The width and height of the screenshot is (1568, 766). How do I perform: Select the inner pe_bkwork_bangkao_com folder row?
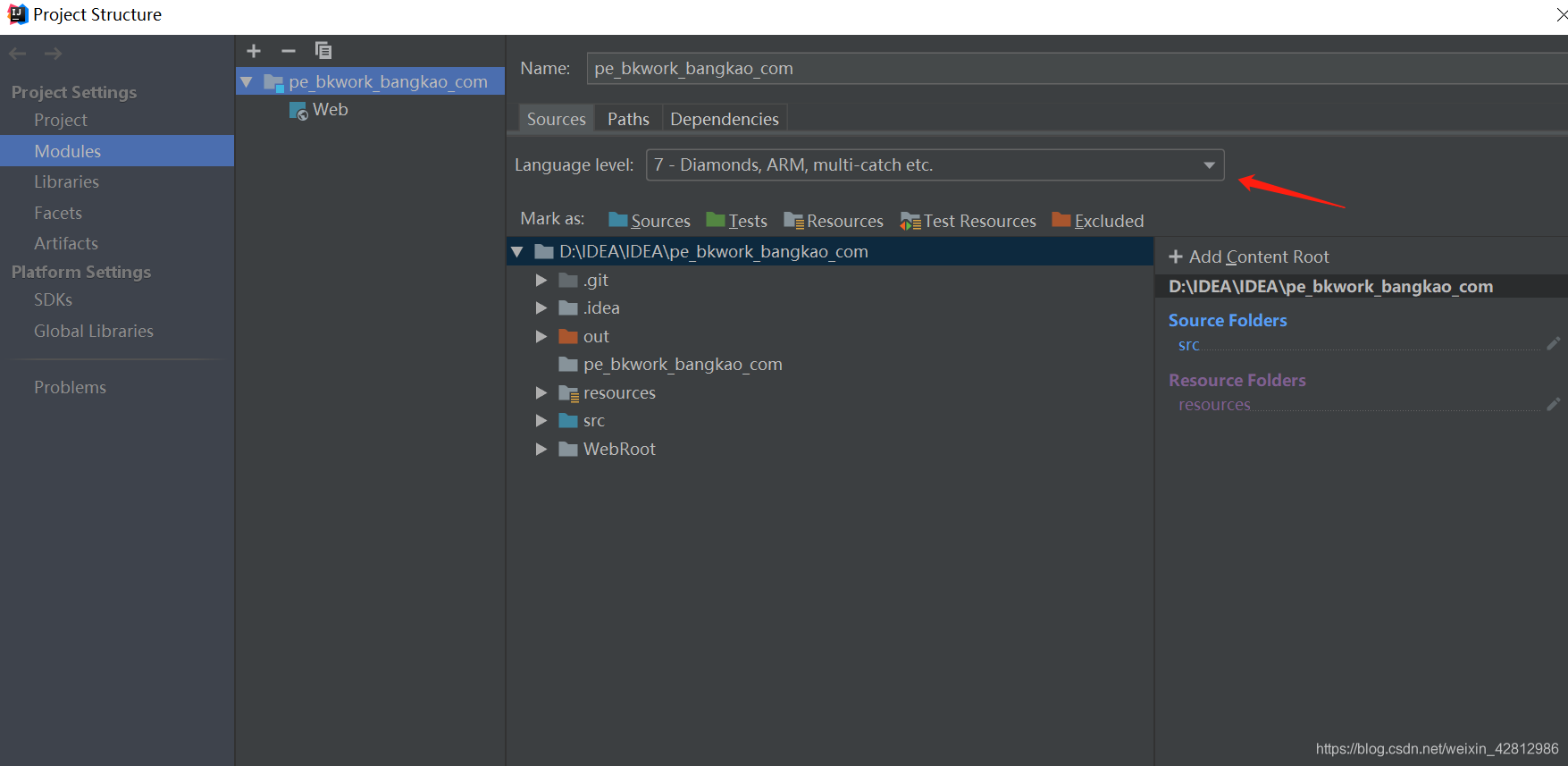coord(830,365)
